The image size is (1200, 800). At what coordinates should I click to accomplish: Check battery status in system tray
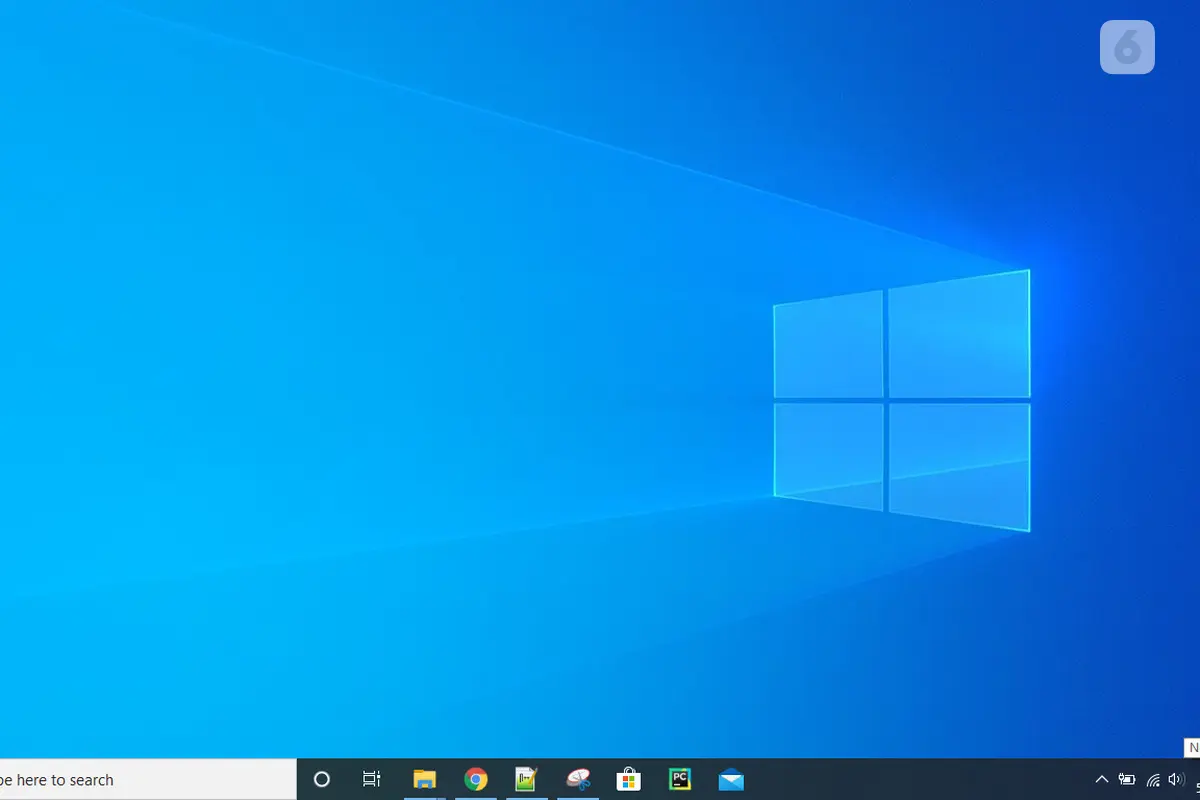(x=1127, y=780)
